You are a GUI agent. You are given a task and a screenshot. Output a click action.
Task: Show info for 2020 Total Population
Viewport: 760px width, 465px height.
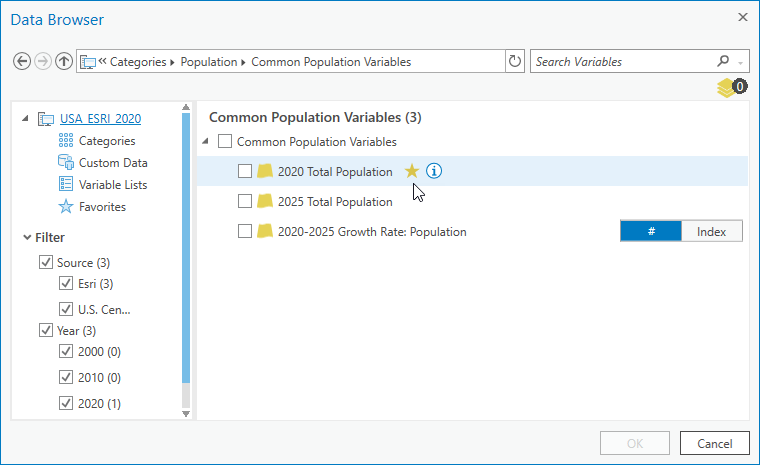pyautogui.click(x=434, y=171)
